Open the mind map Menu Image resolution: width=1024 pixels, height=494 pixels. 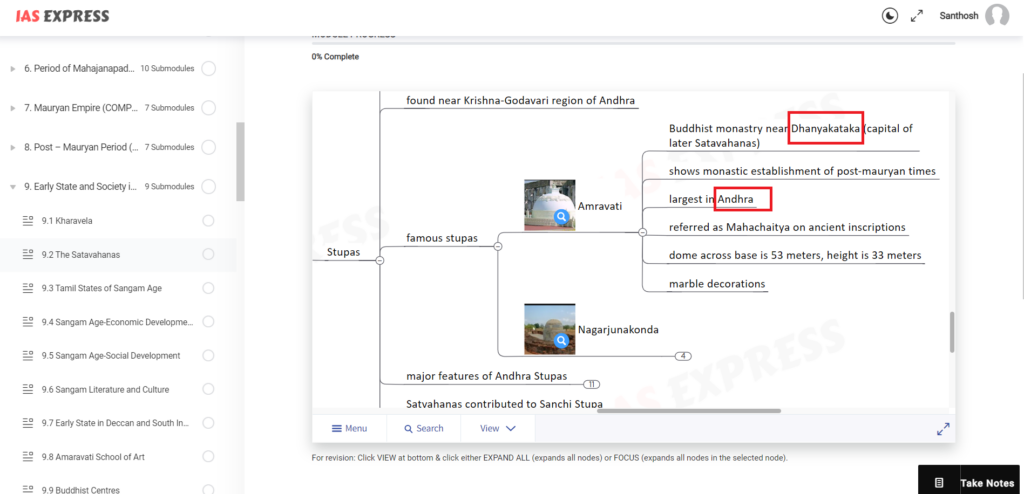349,429
